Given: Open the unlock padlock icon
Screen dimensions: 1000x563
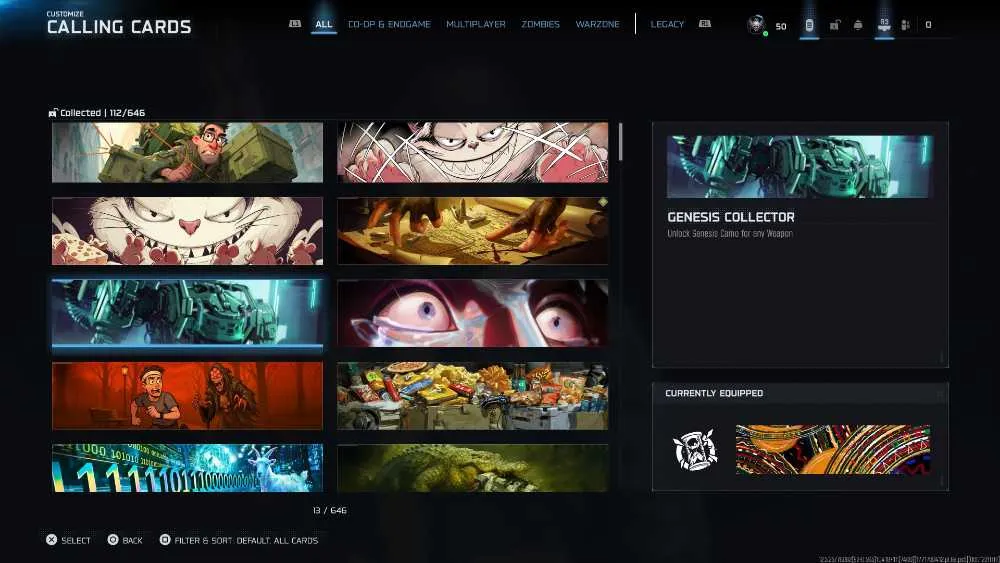Looking at the screenshot, I should coord(834,25).
